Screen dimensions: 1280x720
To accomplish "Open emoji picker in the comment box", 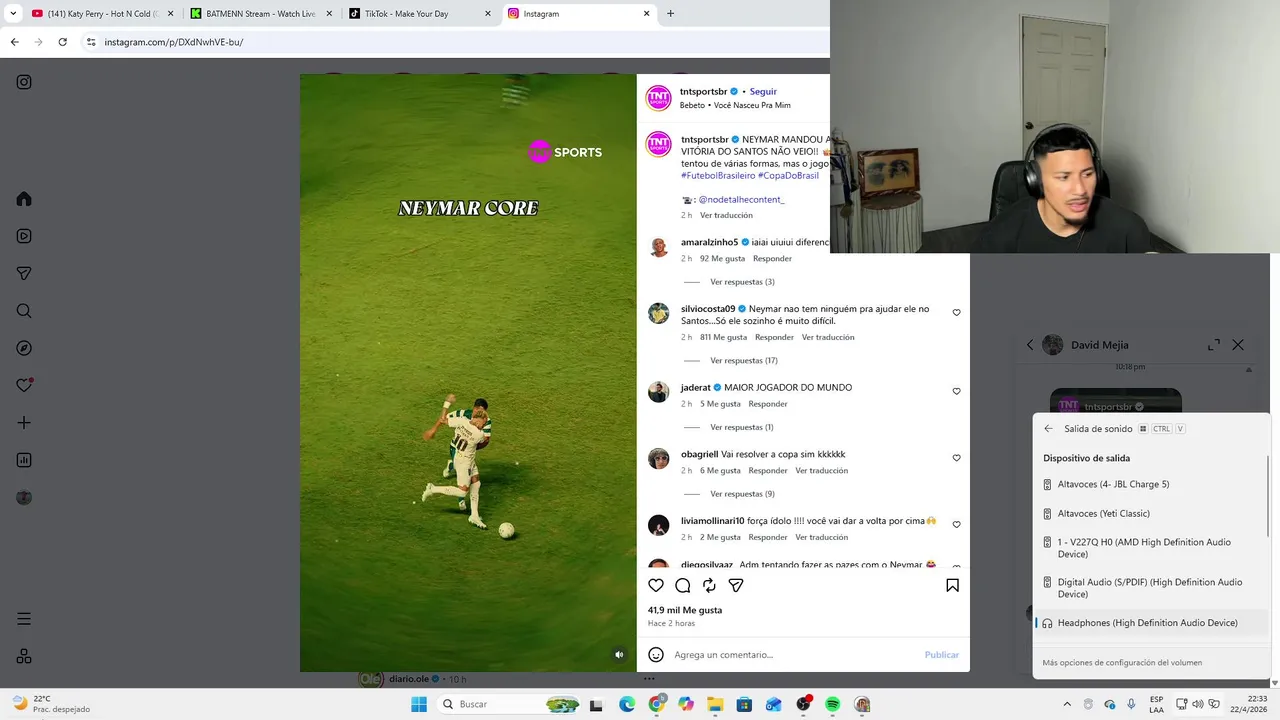I will tap(656, 655).
